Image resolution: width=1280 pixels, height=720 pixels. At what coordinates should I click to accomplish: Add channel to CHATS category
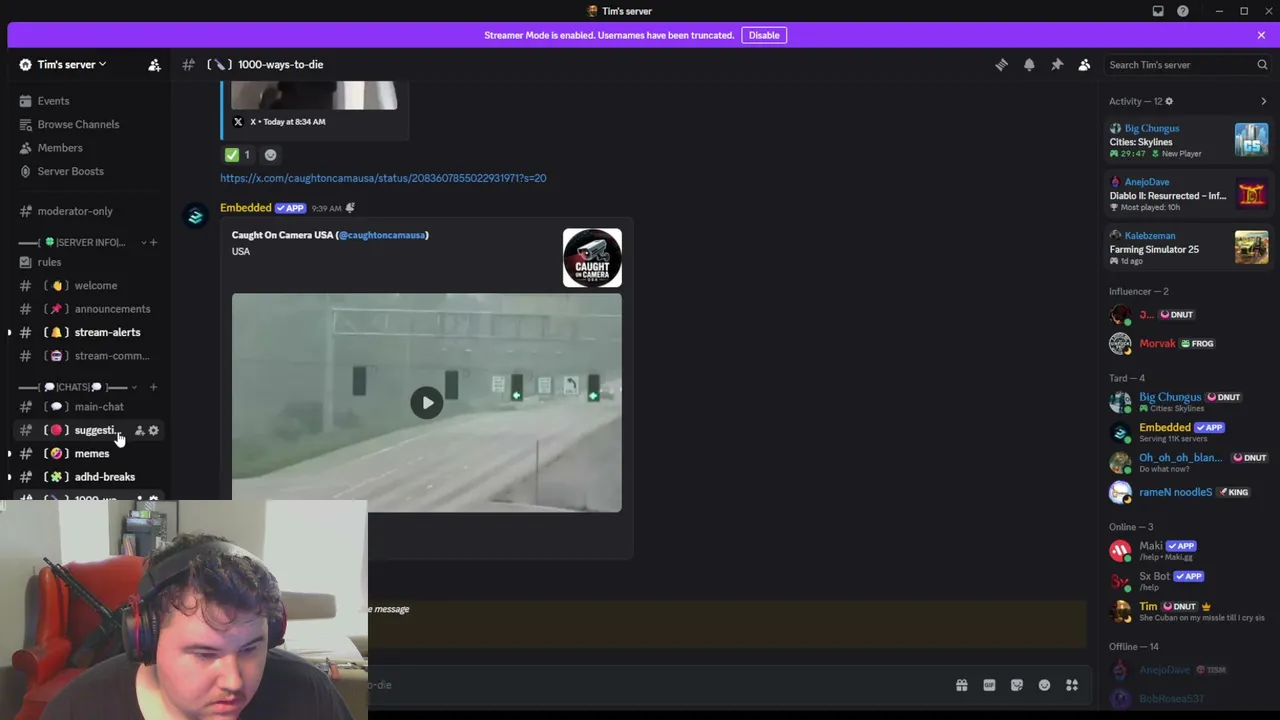[153, 387]
